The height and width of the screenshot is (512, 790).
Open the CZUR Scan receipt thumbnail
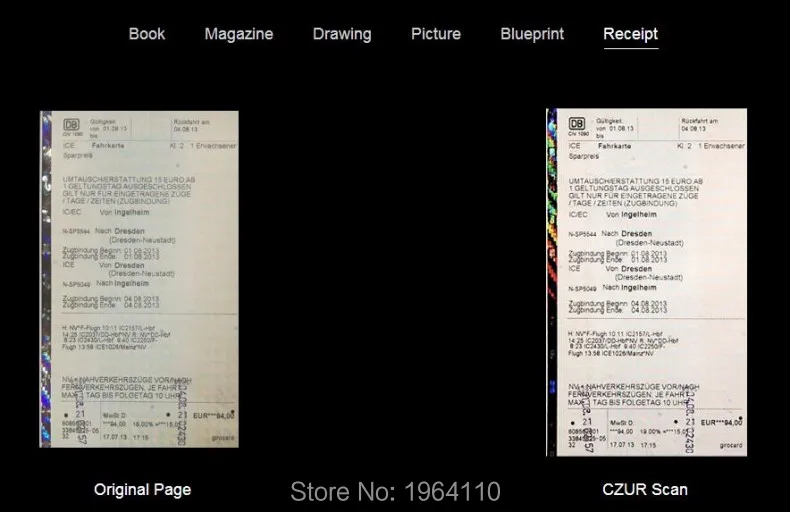(646, 282)
